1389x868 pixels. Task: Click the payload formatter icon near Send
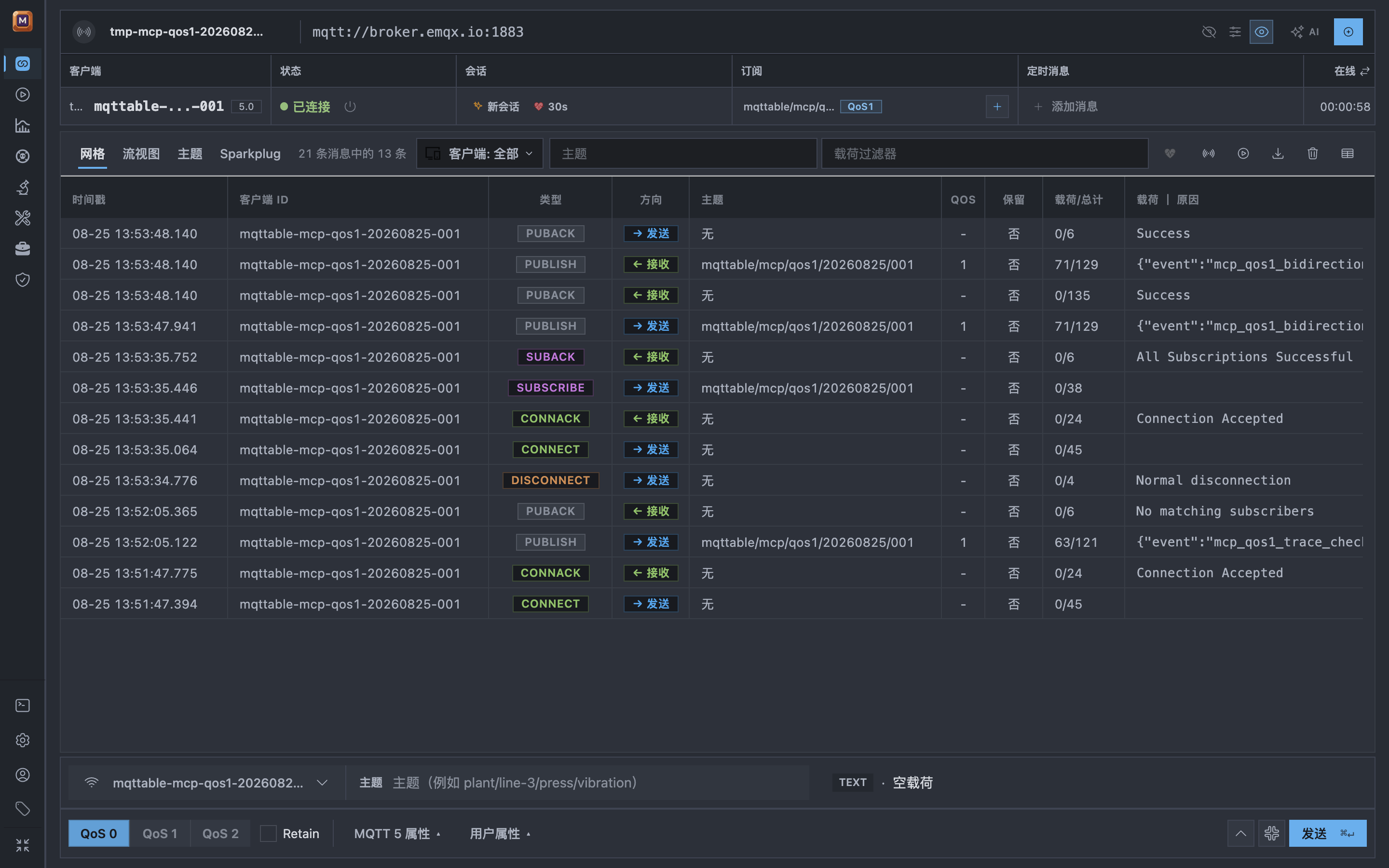[1271, 833]
